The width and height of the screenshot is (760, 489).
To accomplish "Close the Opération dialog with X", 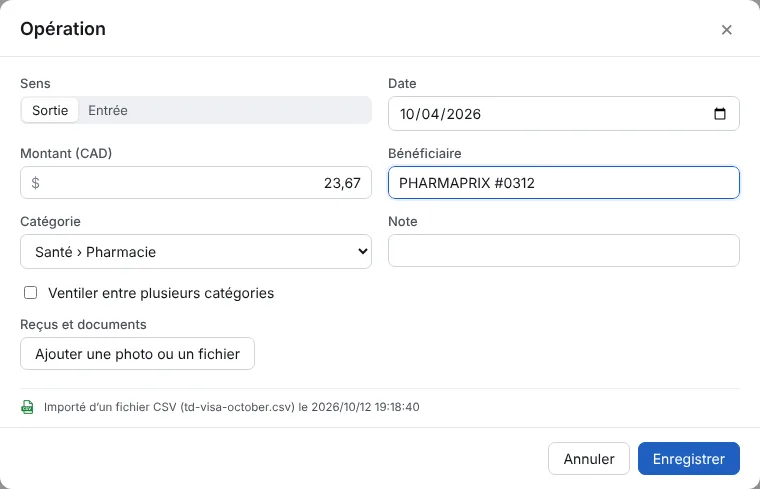I will 726,30.
